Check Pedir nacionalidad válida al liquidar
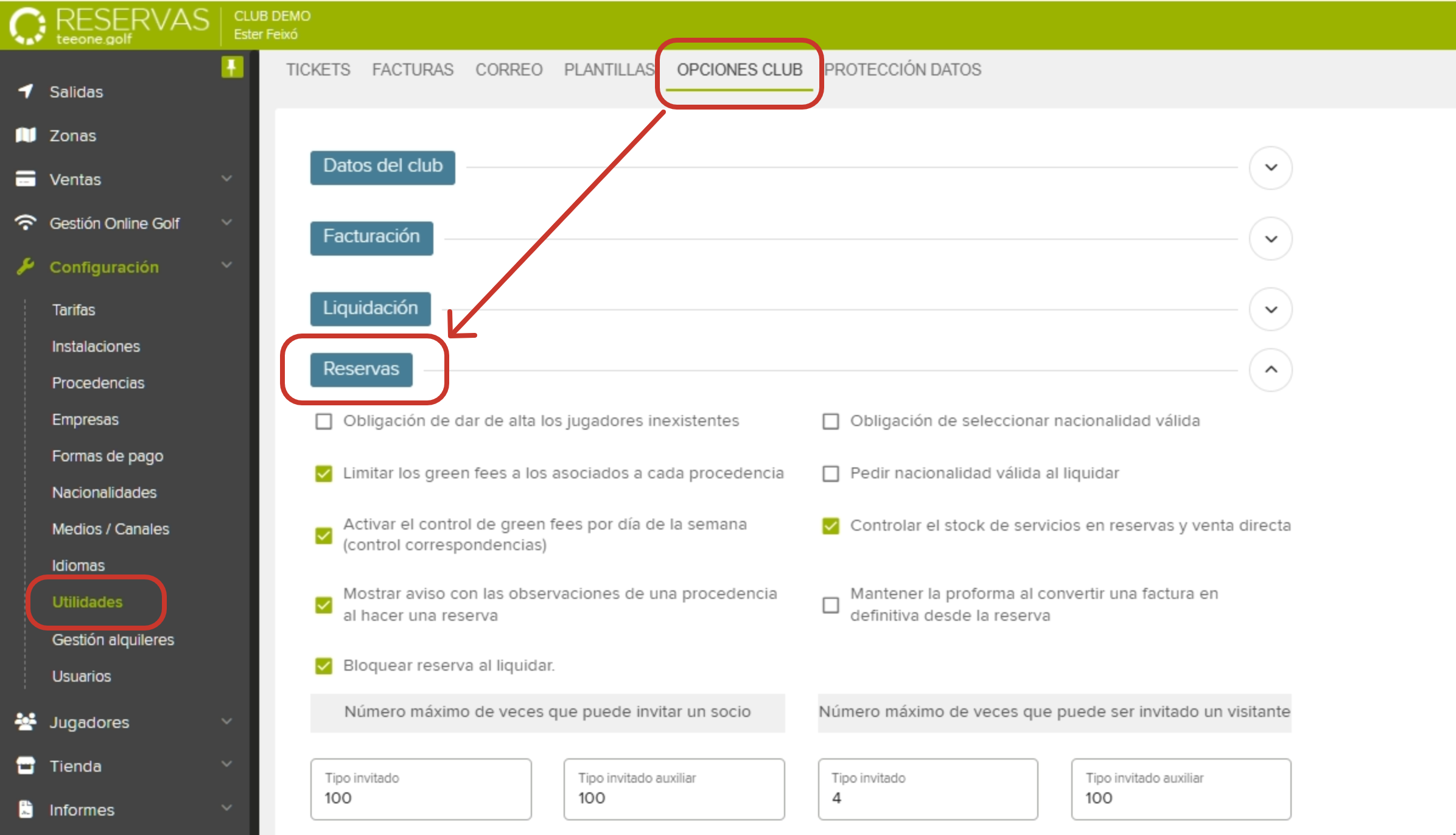The height and width of the screenshot is (835, 1456). (x=831, y=473)
